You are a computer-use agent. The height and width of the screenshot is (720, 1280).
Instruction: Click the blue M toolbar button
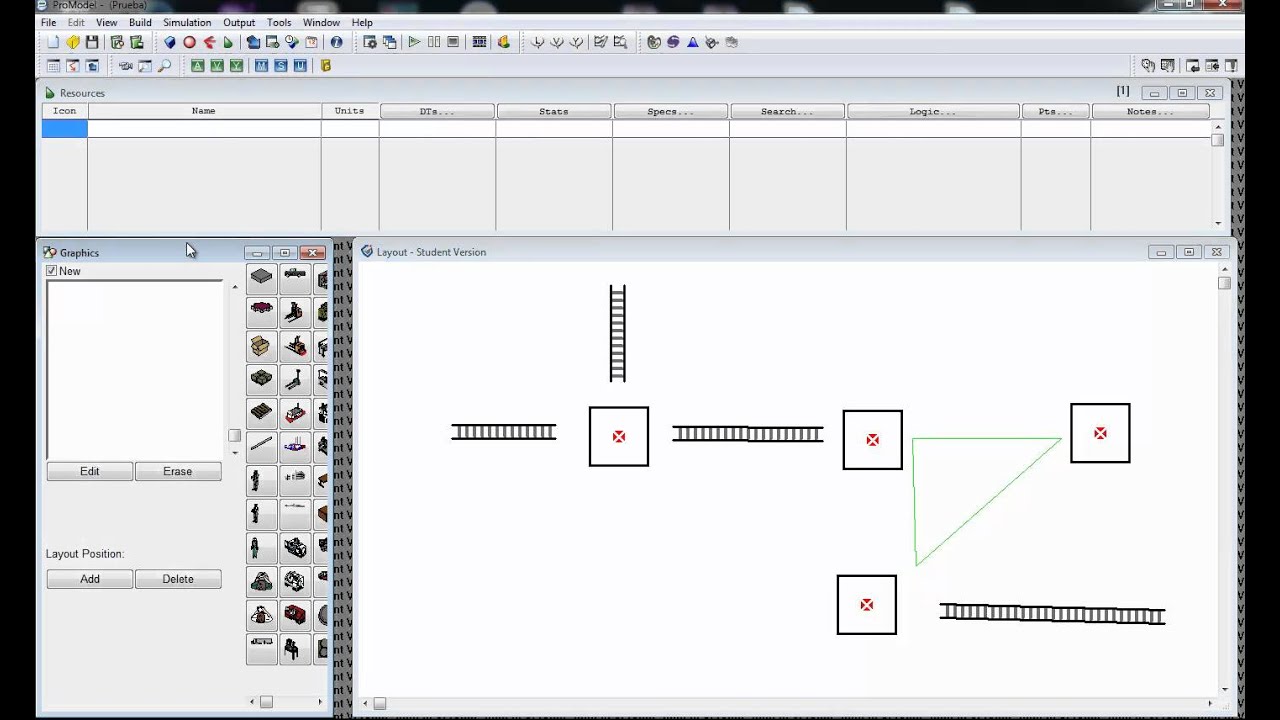[261, 66]
